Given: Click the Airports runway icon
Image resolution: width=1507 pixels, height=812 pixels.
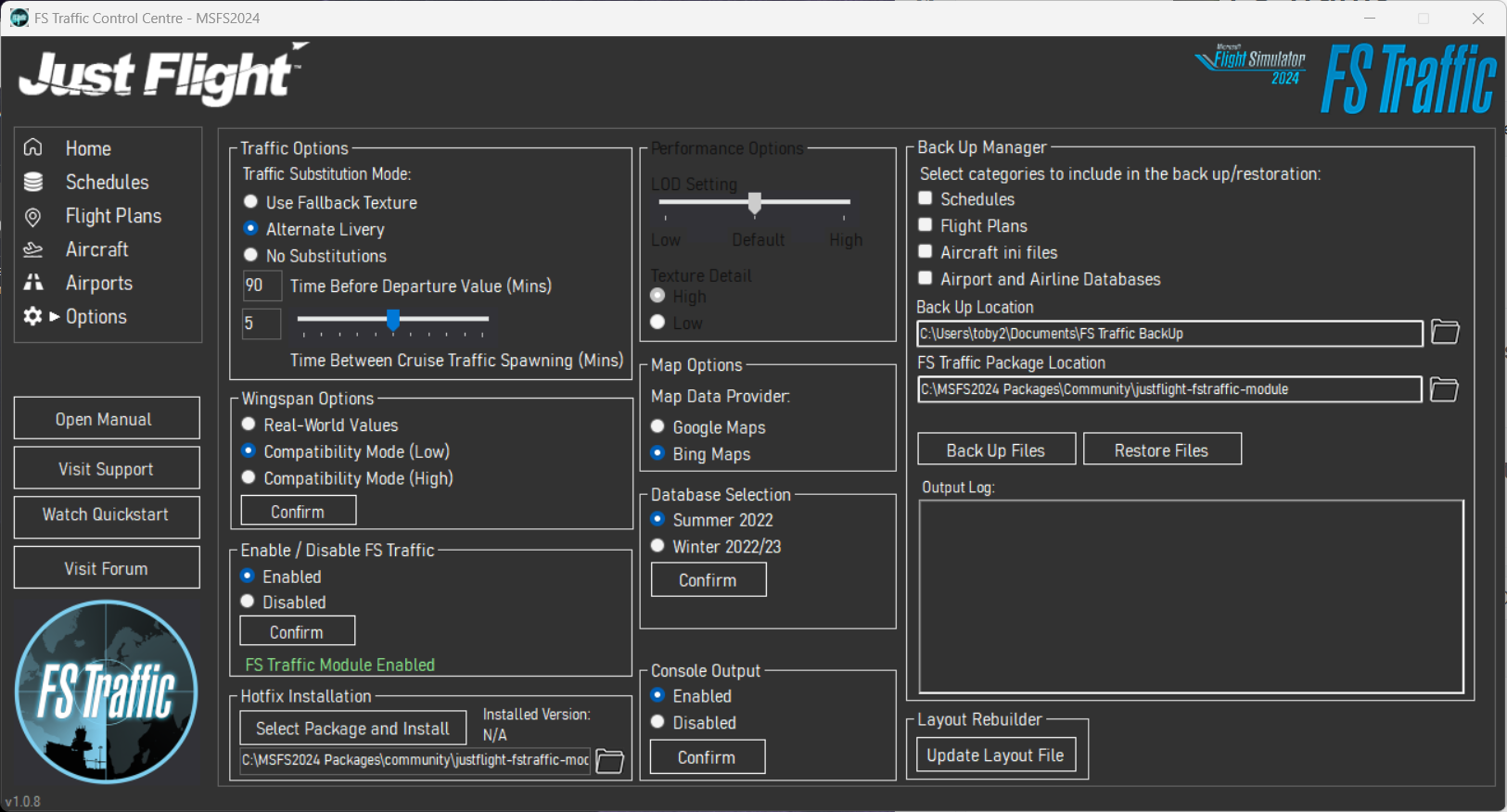Looking at the screenshot, I should [33, 283].
